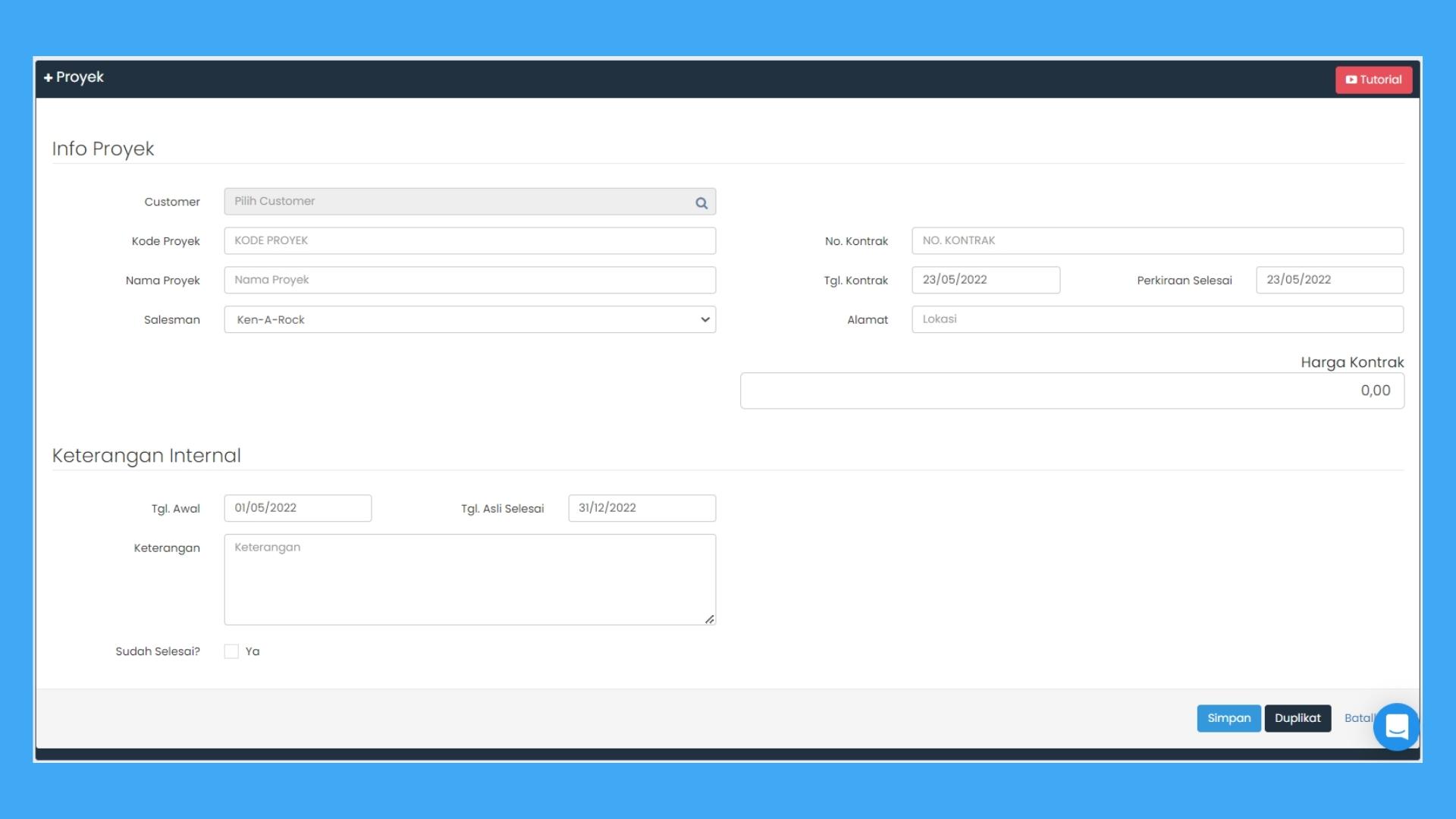Click the plus icon beside Proyek title

[x=49, y=78]
